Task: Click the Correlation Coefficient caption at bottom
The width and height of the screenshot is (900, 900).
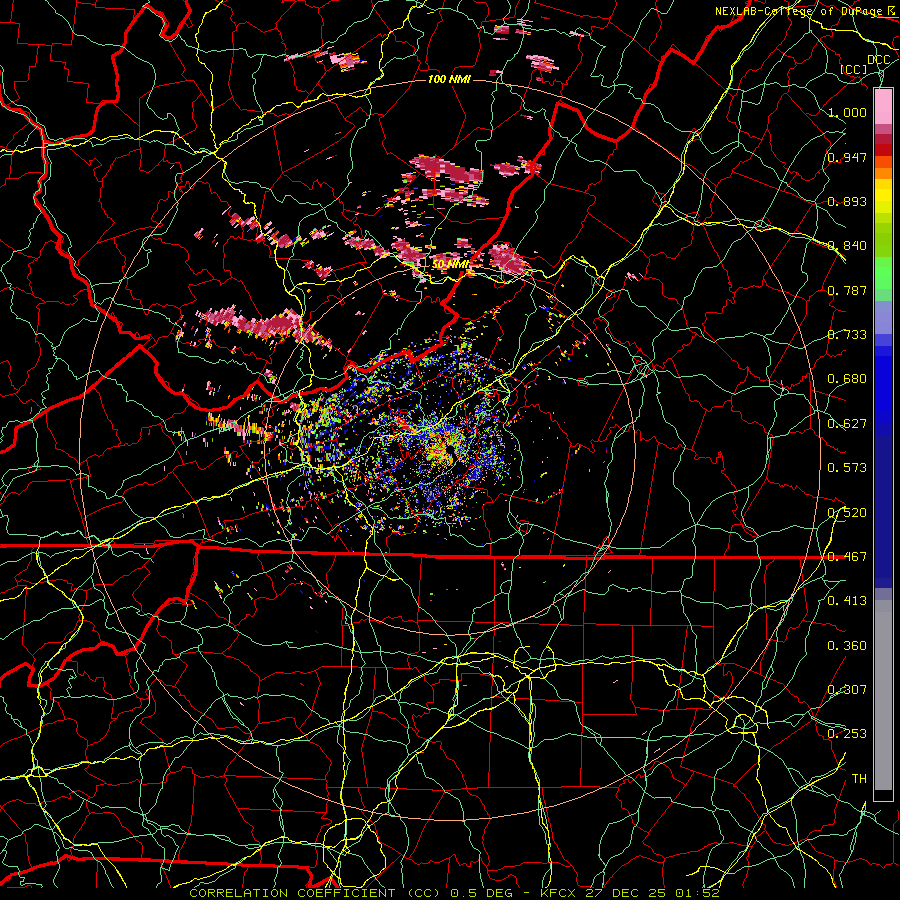Action: point(314,893)
